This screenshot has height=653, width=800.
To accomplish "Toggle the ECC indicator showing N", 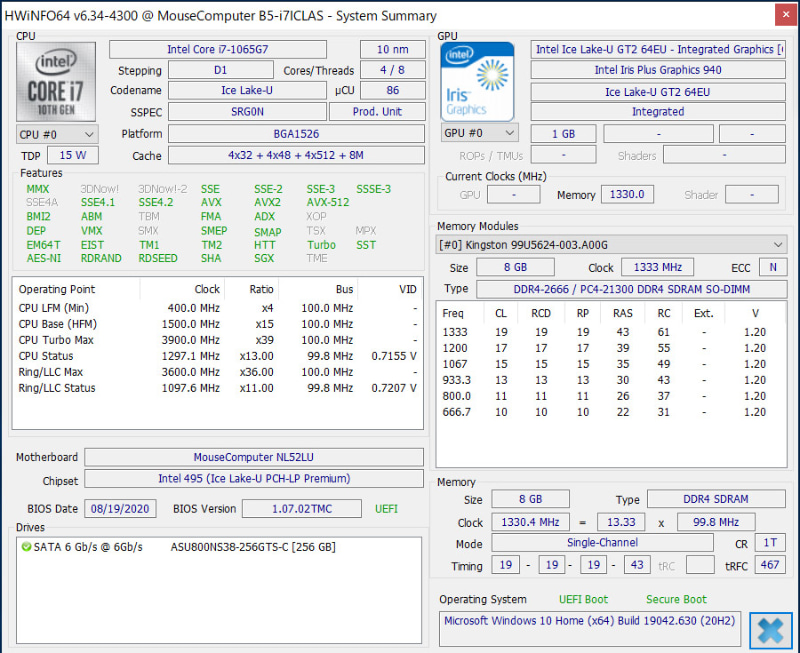I will 771,268.
